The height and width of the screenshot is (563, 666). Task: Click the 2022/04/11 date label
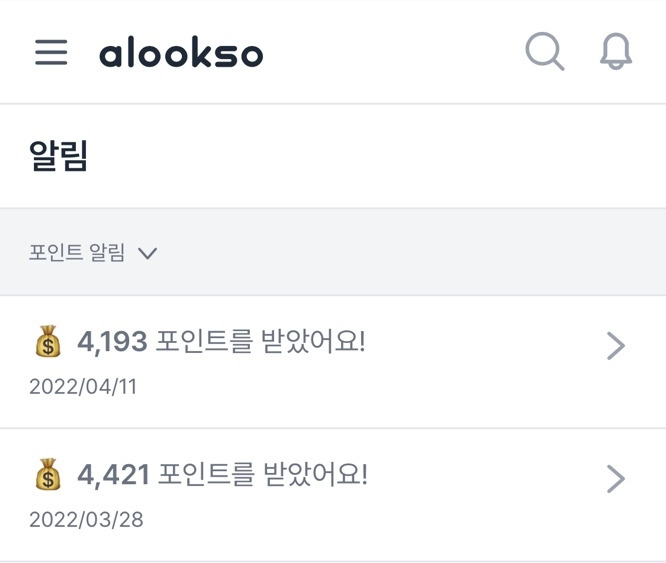[x=83, y=387]
